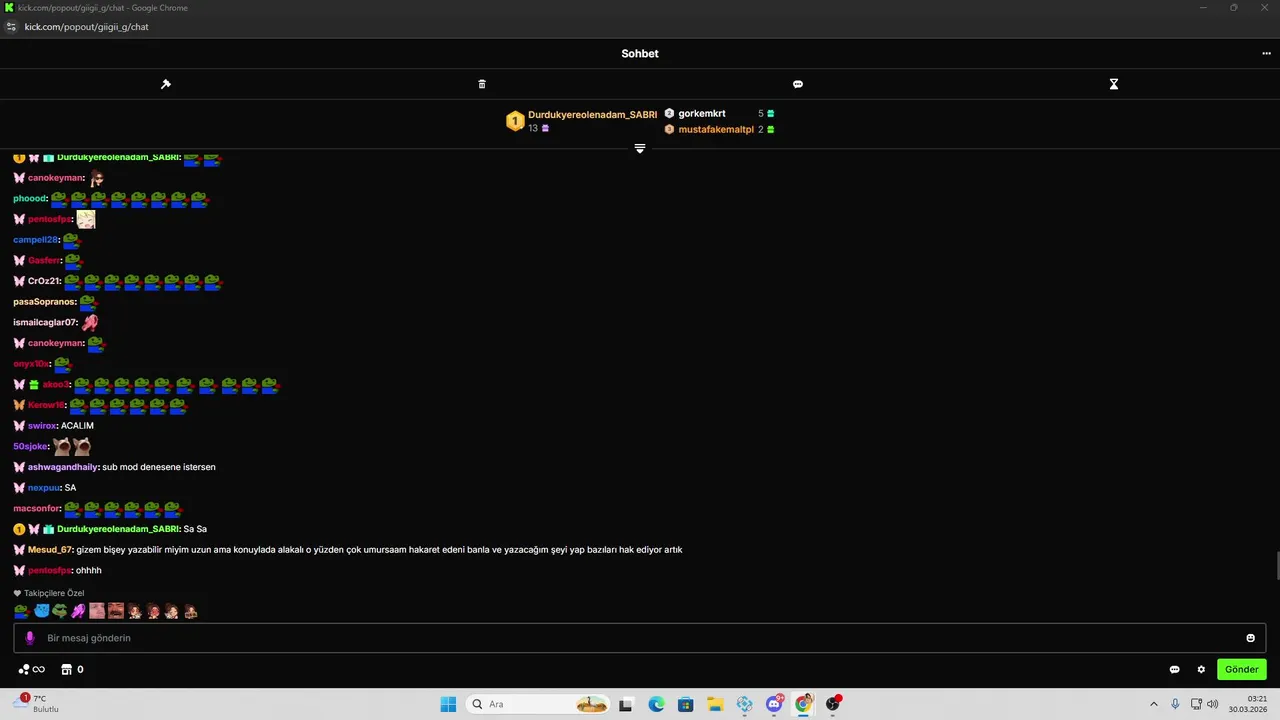Click the site info icon in address bar
Image resolution: width=1280 pixels, height=720 pixels.
(11, 27)
